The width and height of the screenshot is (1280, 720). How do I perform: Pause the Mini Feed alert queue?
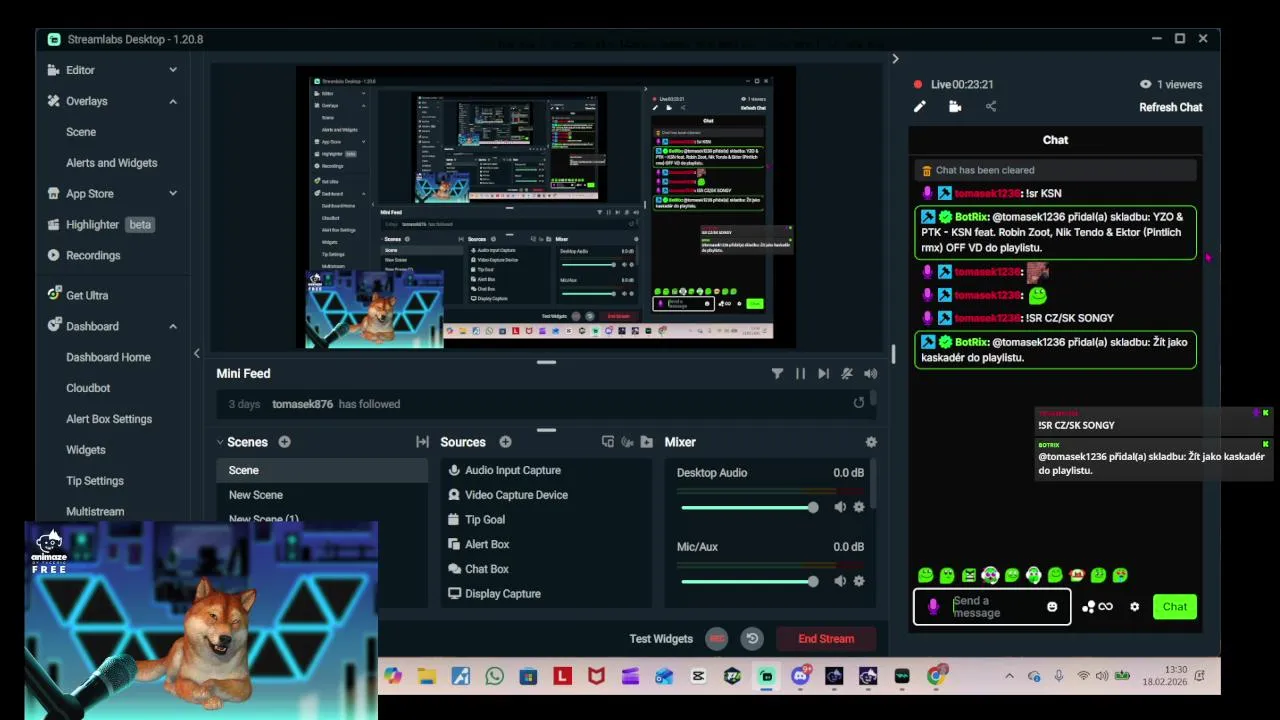point(800,373)
